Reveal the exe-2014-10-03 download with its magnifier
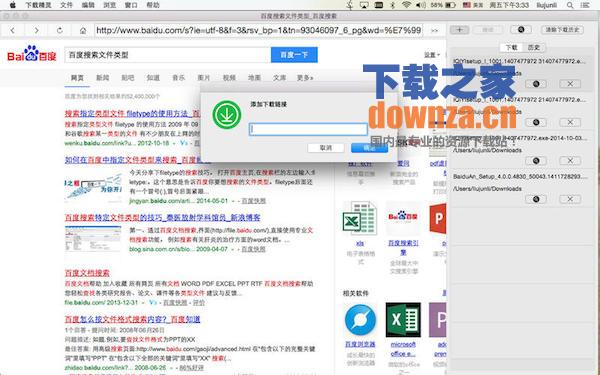600x375 pixels. point(536,161)
